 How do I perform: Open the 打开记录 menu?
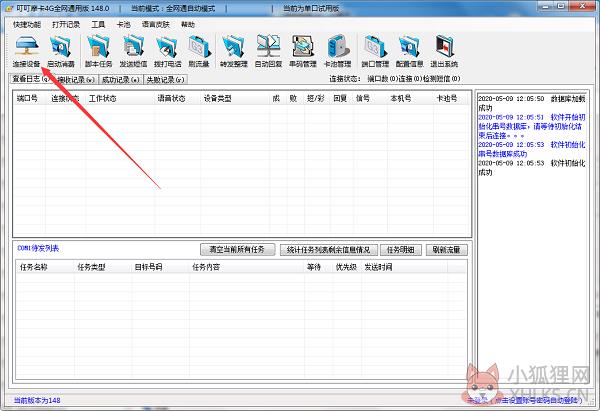click(66, 24)
